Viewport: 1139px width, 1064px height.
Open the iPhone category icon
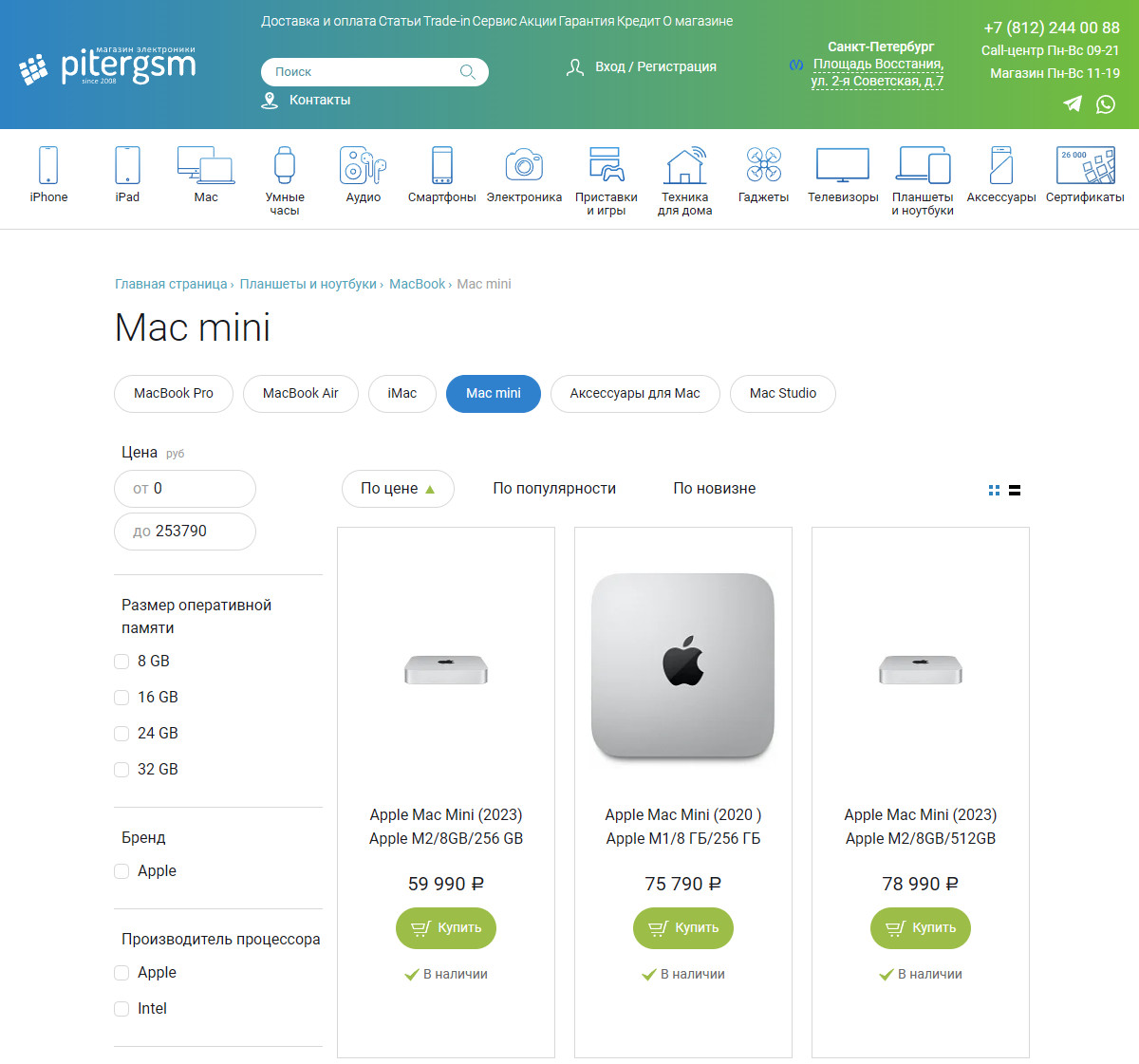pyautogui.click(x=48, y=165)
